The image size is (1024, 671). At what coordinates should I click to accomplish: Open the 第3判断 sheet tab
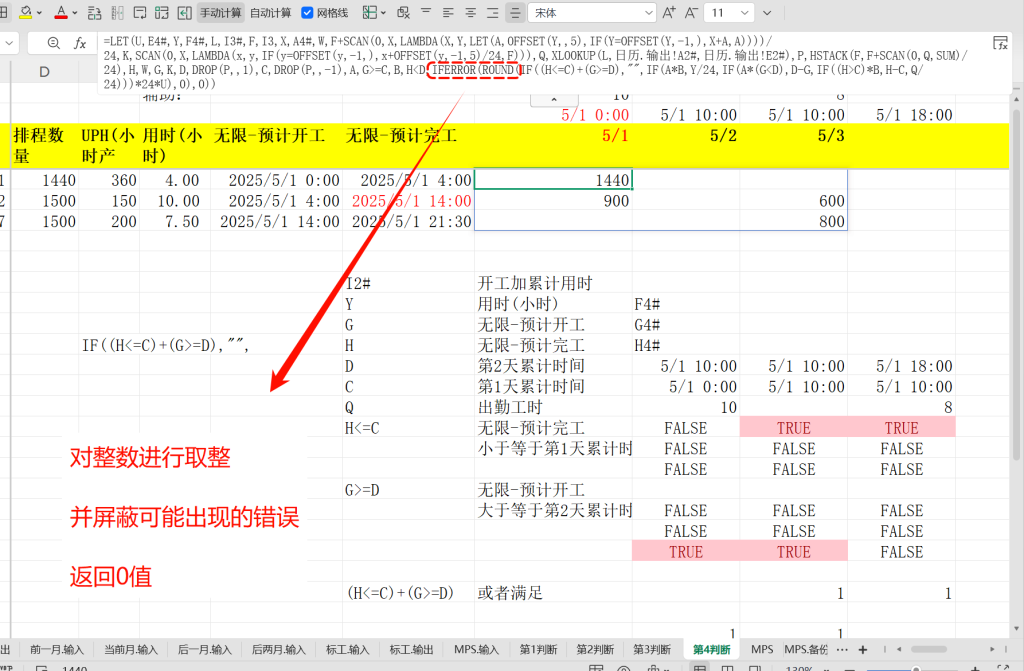pos(652,649)
